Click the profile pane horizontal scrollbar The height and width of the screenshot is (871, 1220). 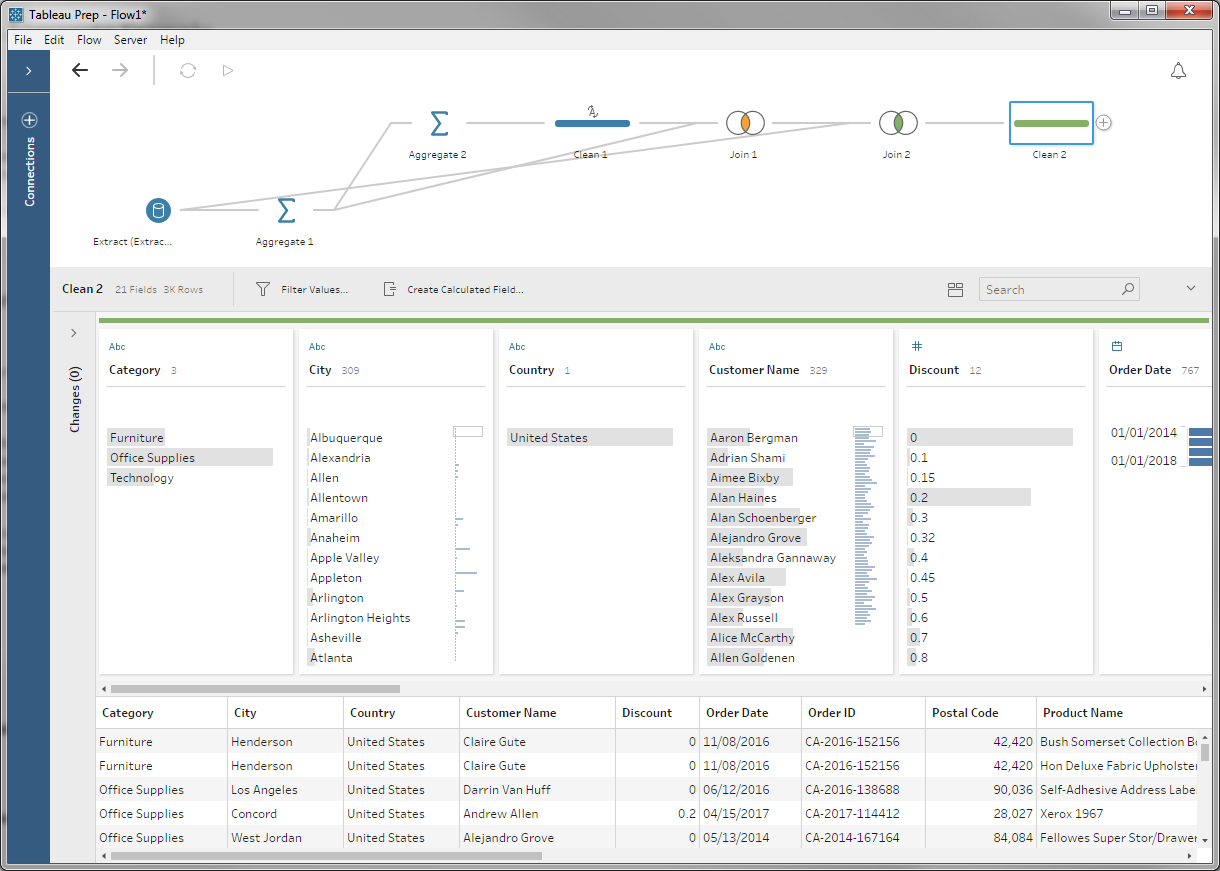255,689
